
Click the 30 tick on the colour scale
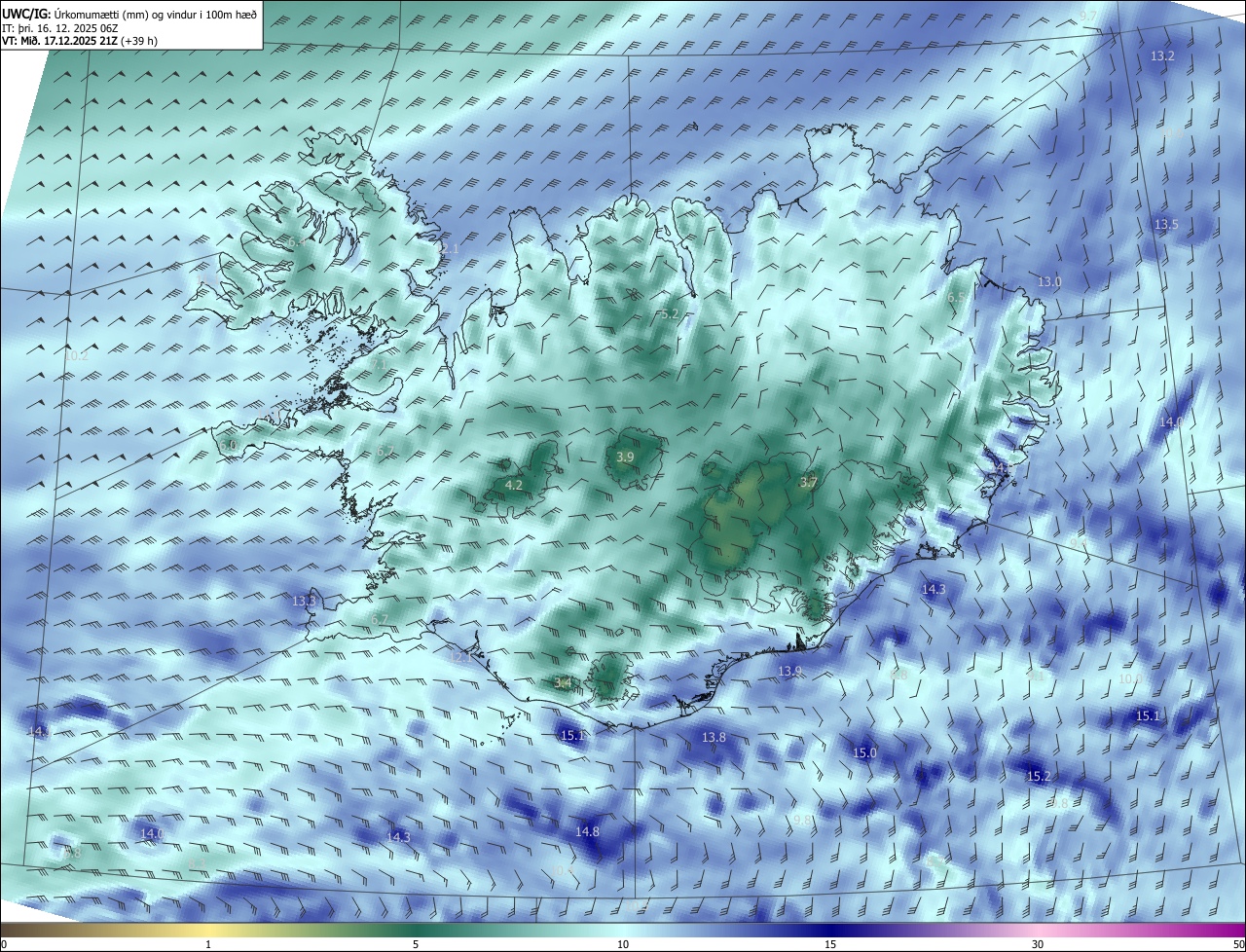[1038, 944]
